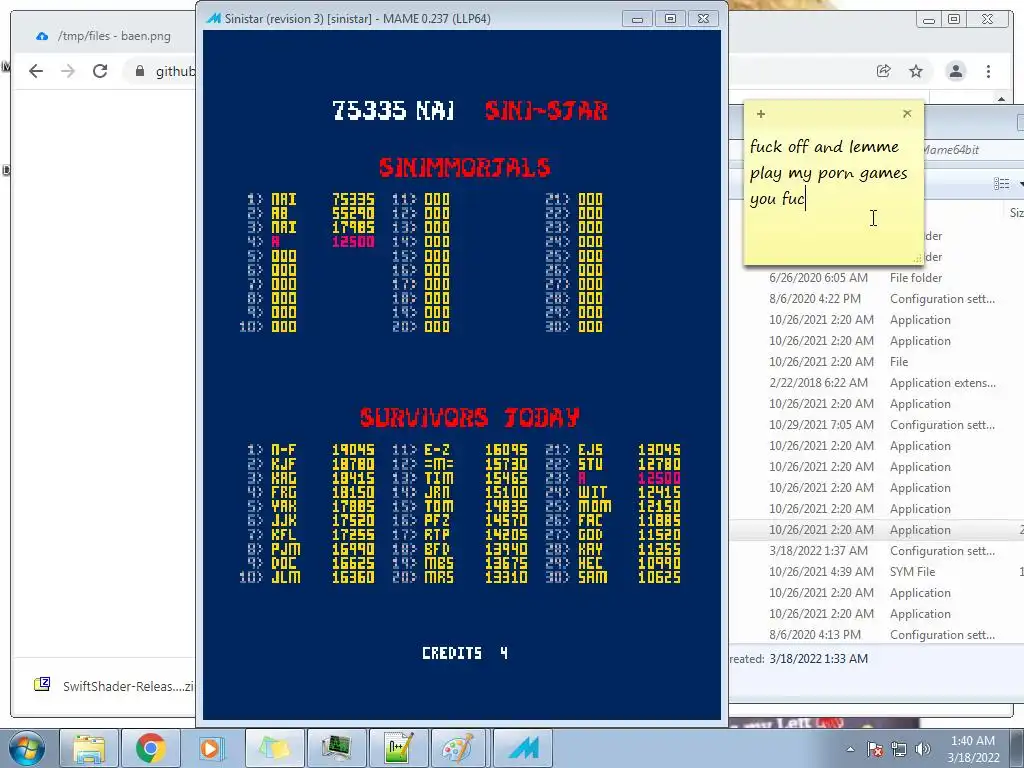Open the Chrome profile avatar

956,71
